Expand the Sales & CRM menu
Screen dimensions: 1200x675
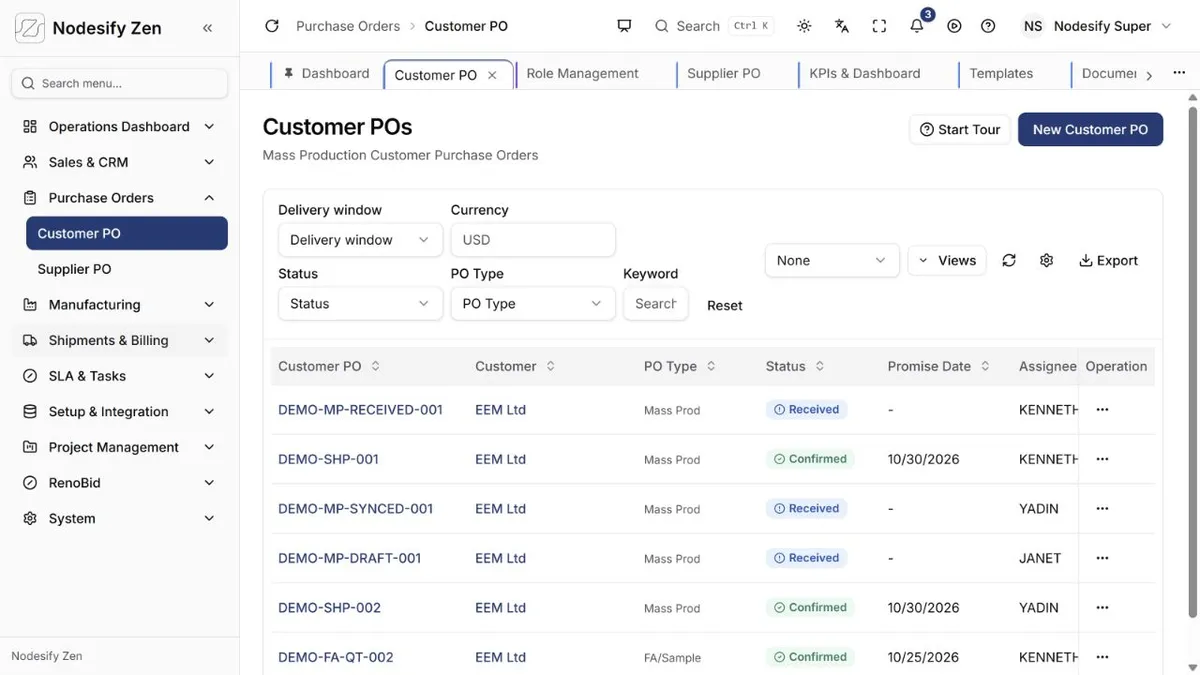coord(119,162)
